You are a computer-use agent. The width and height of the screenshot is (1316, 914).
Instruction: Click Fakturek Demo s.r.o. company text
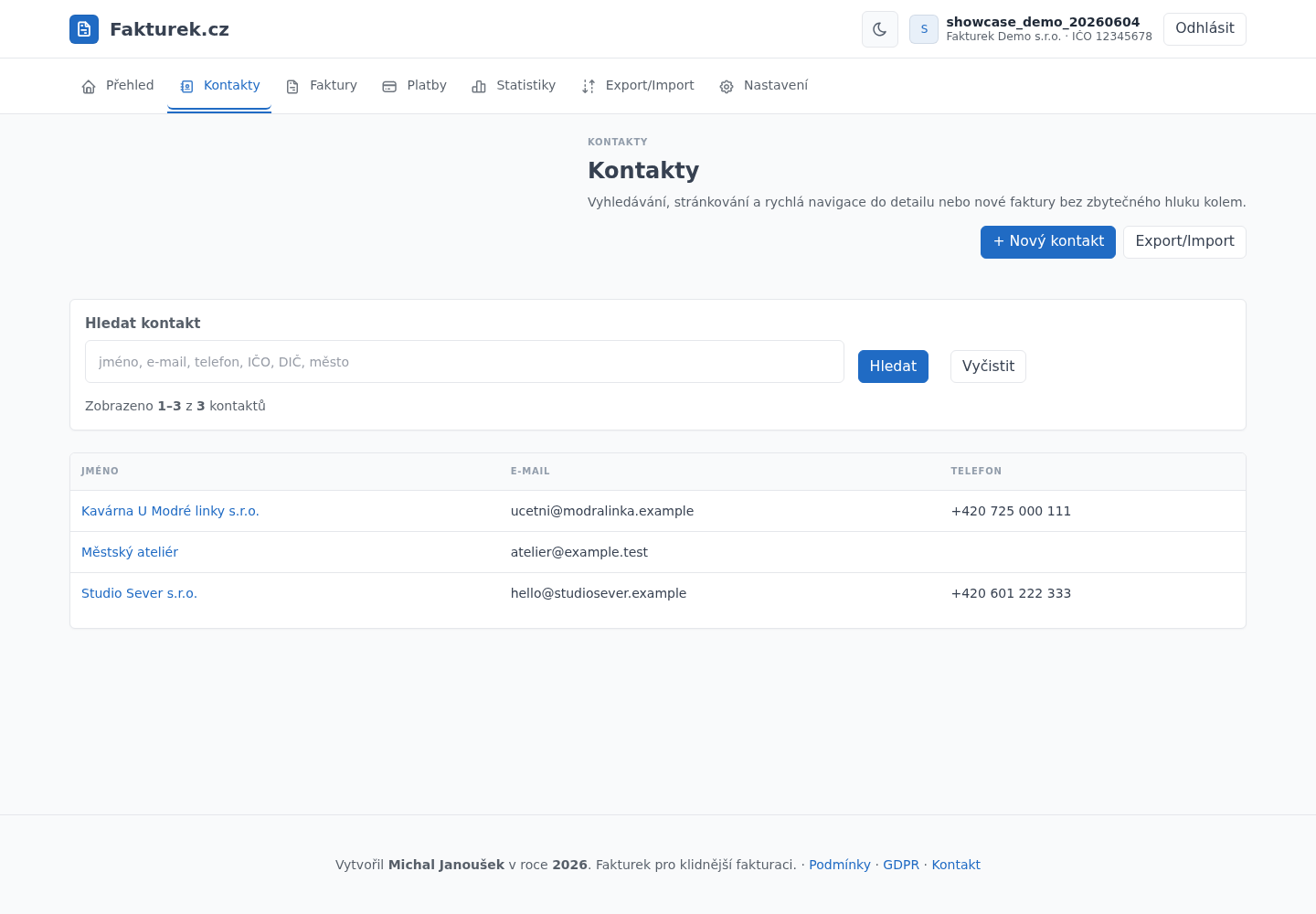(1003, 37)
